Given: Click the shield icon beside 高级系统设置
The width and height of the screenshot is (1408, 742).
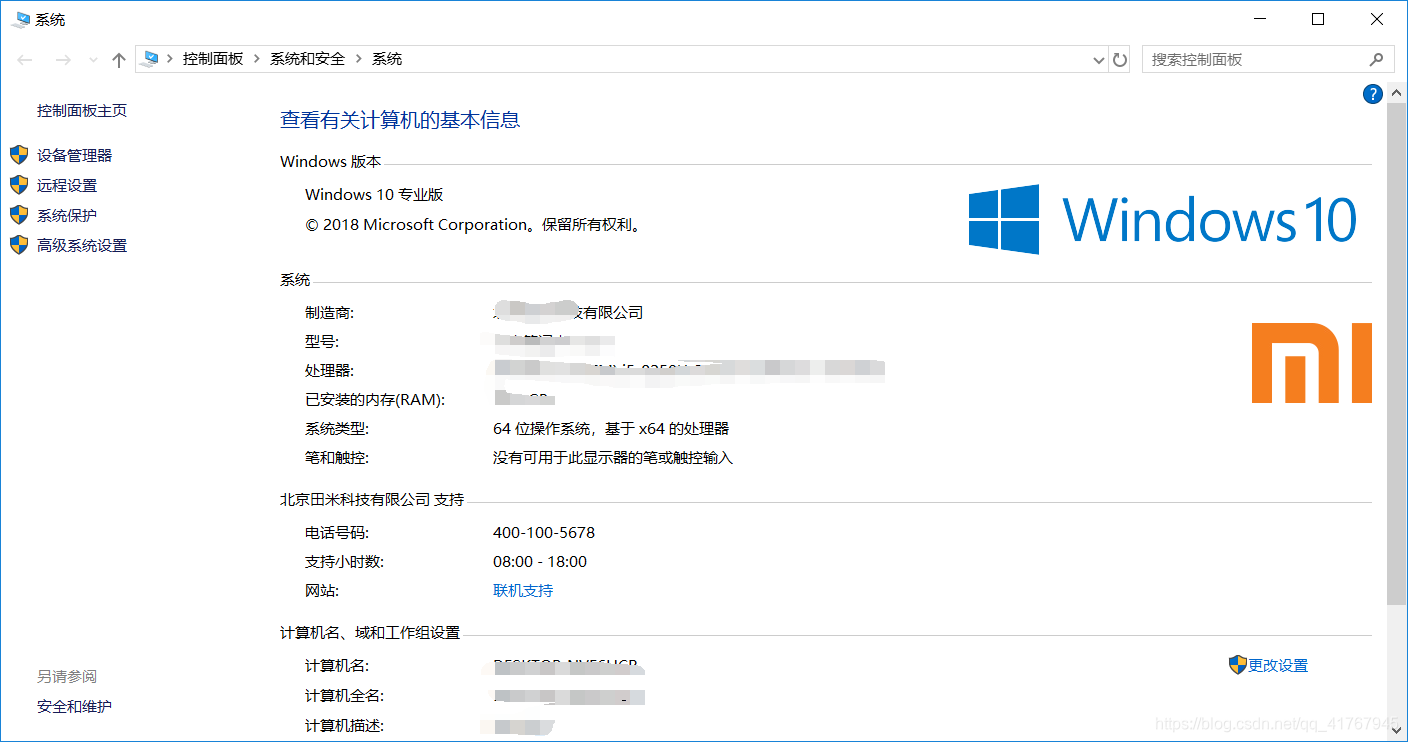Looking at the screenshot, I should pos(19,245).
